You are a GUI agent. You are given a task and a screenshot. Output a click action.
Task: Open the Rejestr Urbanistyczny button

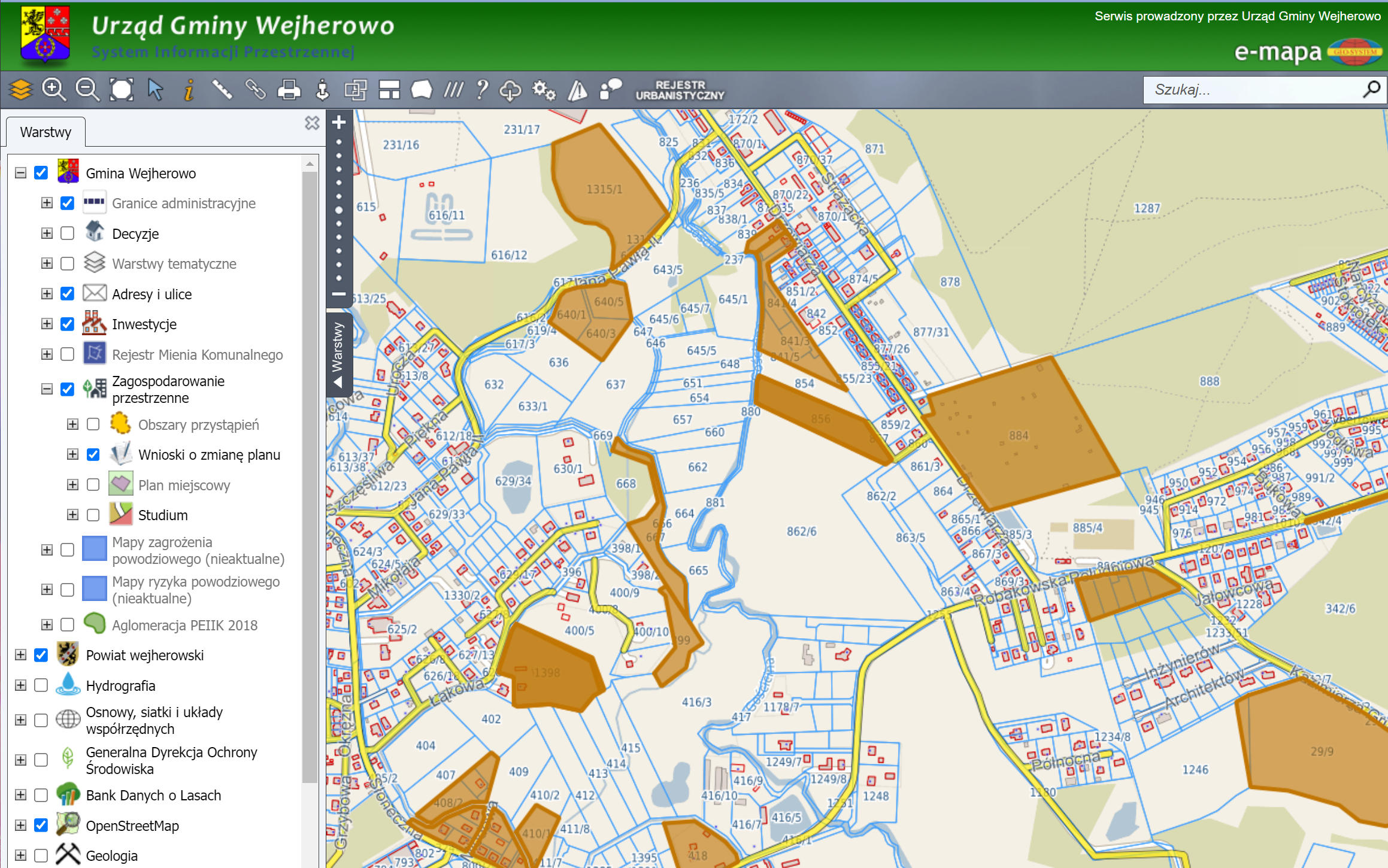click(680, 90)
